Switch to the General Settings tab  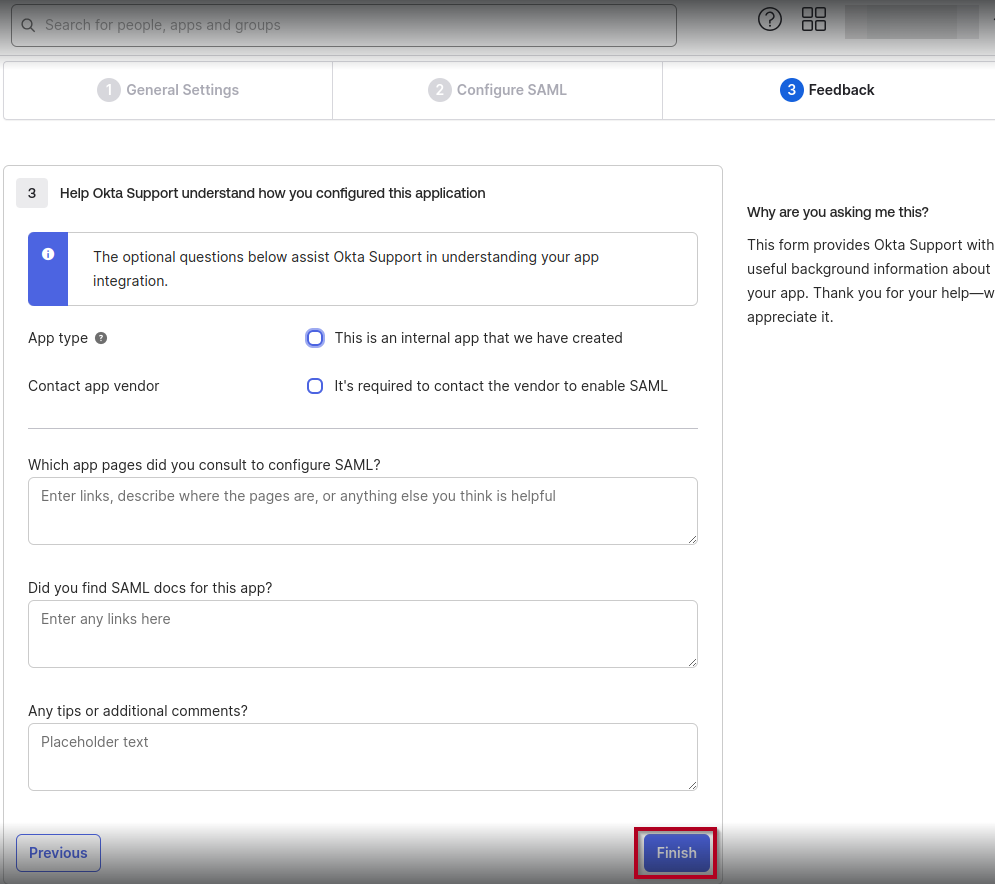(x=168, y=90)
